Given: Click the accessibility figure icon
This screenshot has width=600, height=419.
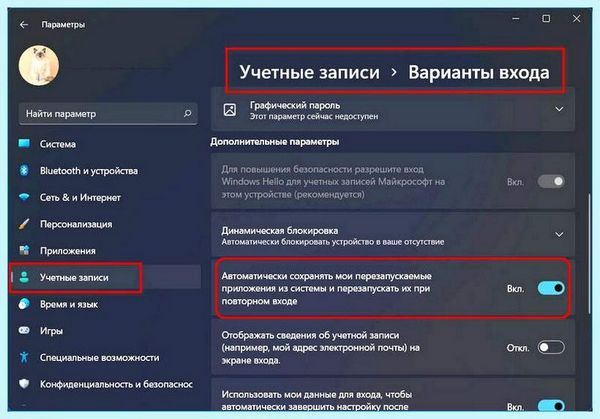Looking at the screenshot, I should coord(24,357).
